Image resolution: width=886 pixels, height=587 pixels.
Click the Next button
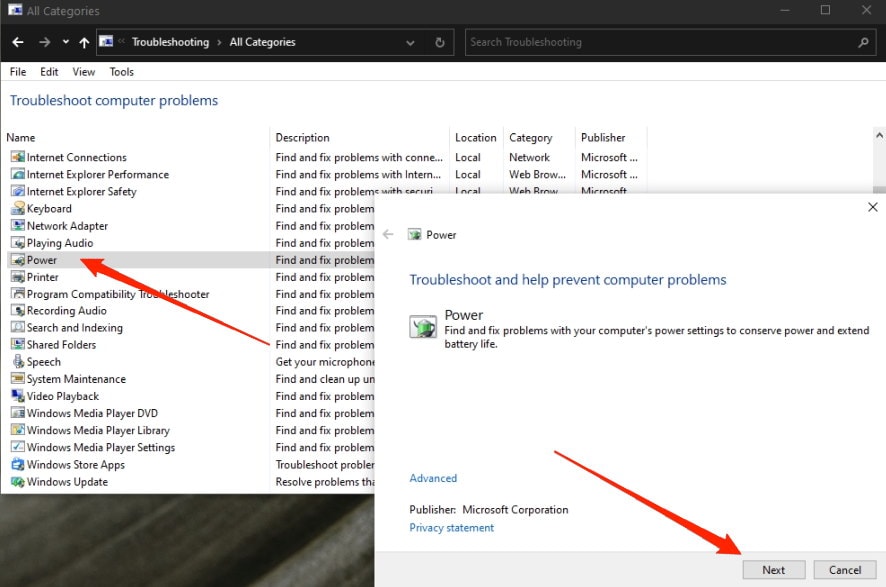coord(774,570)
